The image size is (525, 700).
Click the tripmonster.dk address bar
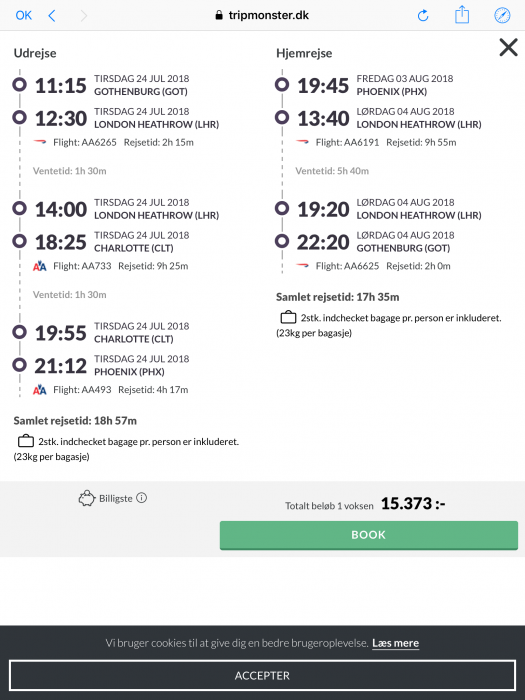coord(262,15)
